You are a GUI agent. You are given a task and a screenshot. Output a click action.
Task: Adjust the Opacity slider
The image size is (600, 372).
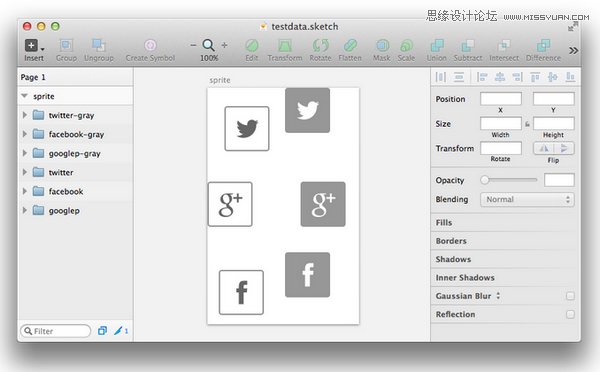pyautogui.click(x=509, y=180)
